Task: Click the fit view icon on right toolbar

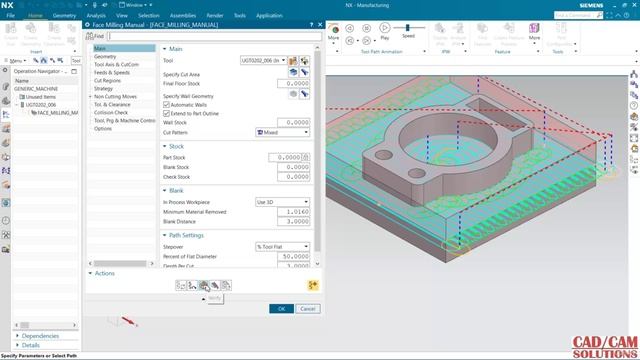Action: coord(634,138)
